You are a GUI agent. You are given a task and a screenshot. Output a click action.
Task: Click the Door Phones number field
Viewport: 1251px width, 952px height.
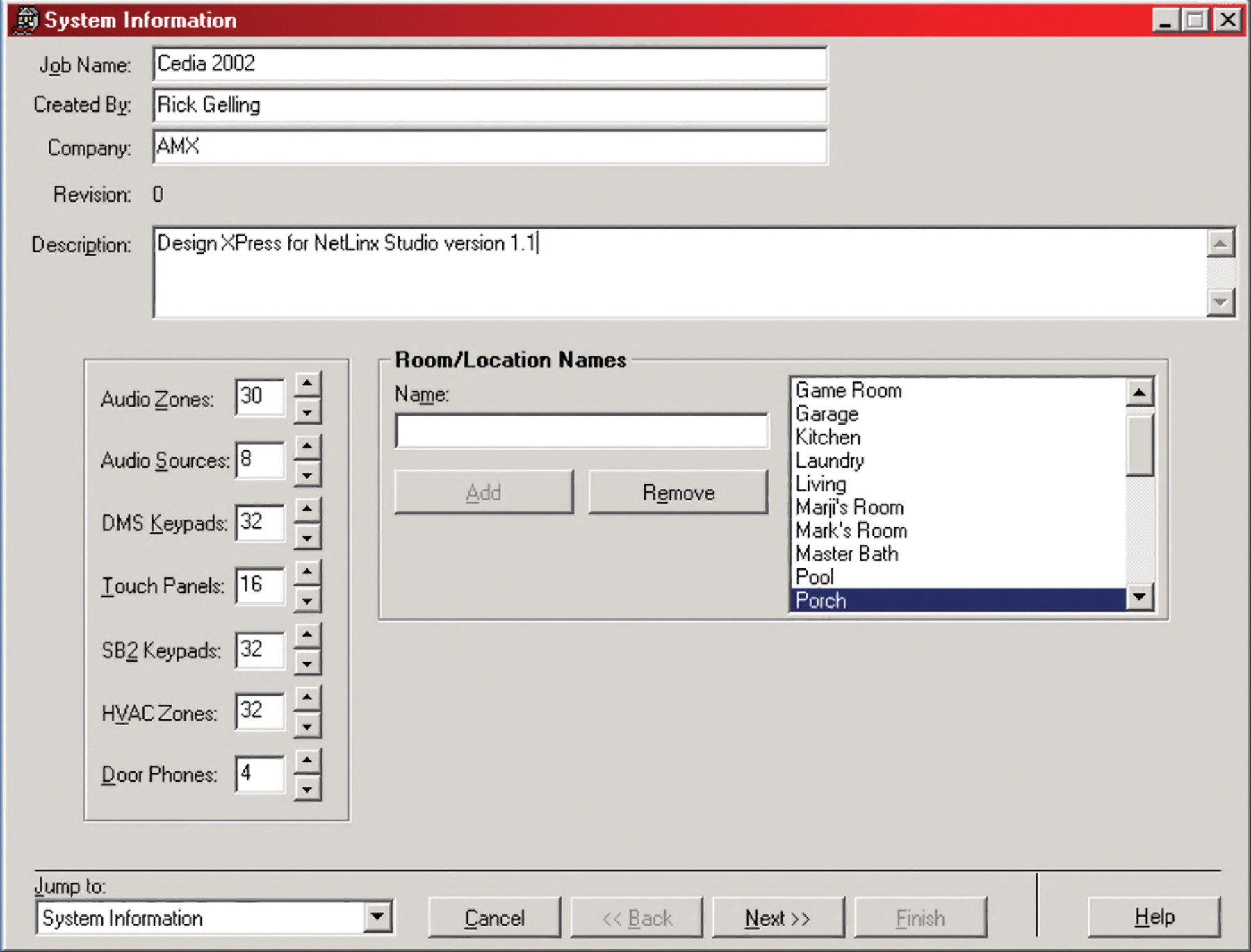point(260,774)
